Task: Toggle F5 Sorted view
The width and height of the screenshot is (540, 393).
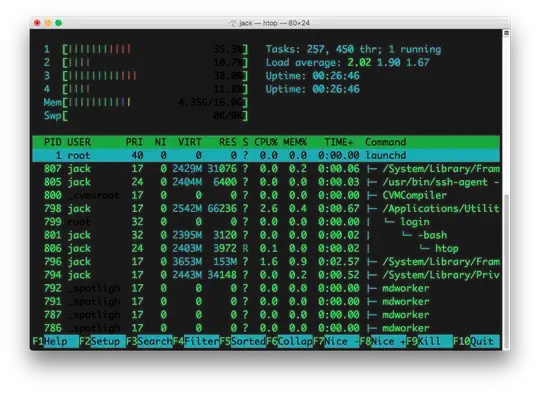Action: pyautogui.click(x=243, y=341)
